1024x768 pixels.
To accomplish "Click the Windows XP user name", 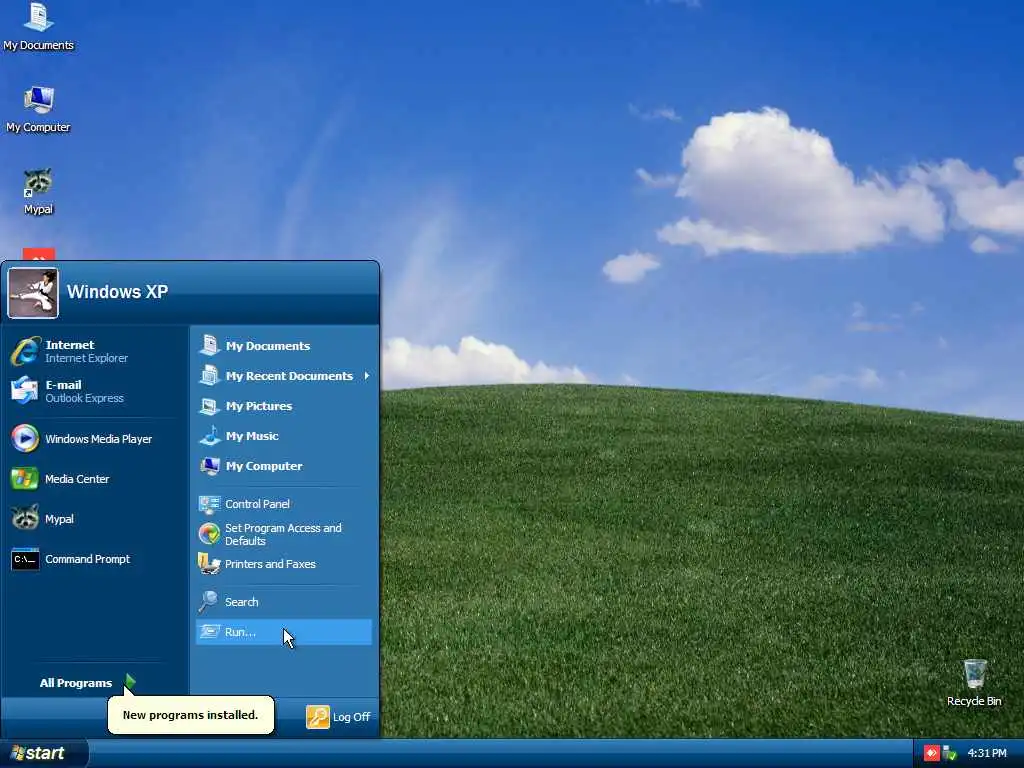I will coord(118,291).
